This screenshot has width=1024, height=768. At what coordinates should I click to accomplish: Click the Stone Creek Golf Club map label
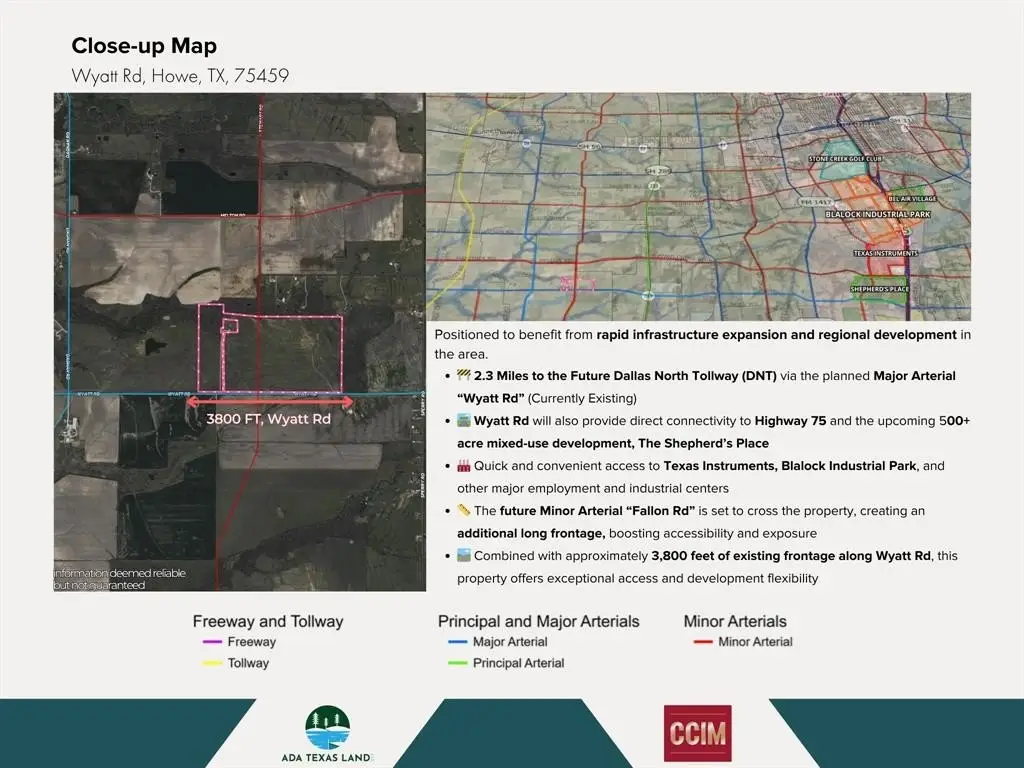[x=845, y=159]
